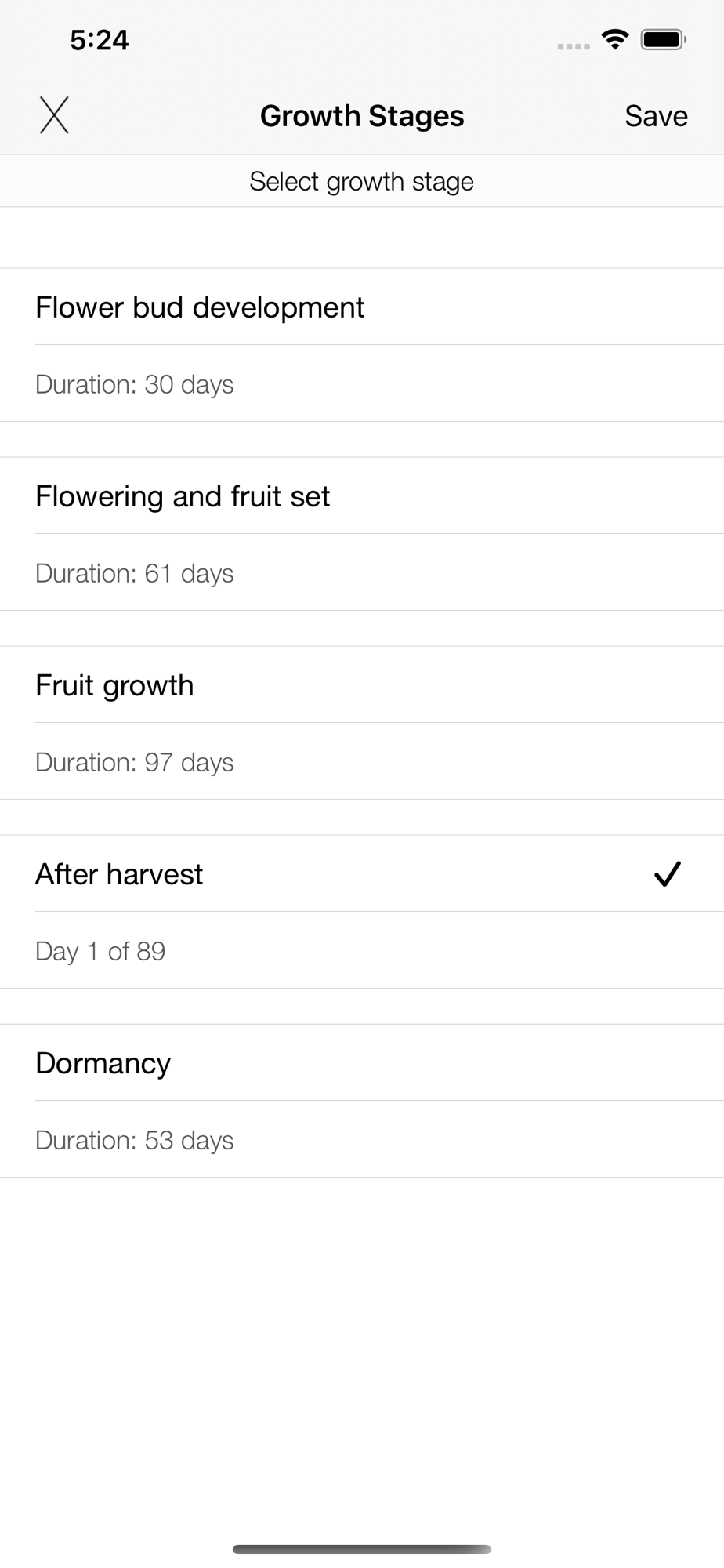
Task: Tap the home indicator bar
Action: pos(362,1549)
